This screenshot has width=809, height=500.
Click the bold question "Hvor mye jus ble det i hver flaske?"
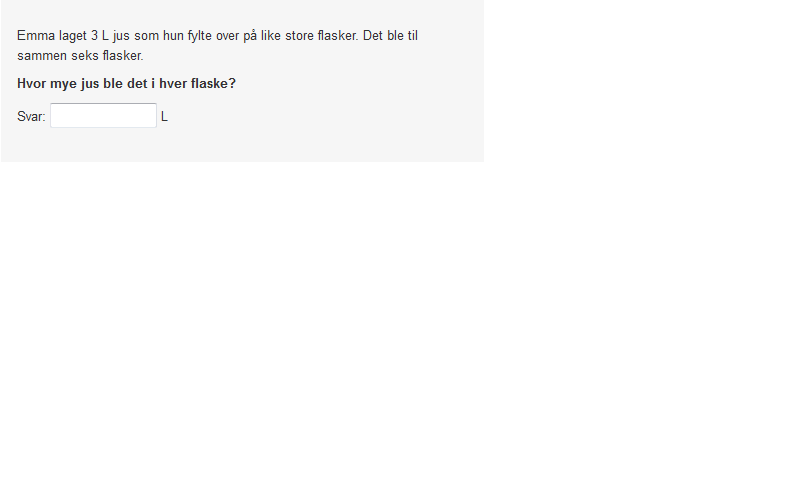(126, 84)
